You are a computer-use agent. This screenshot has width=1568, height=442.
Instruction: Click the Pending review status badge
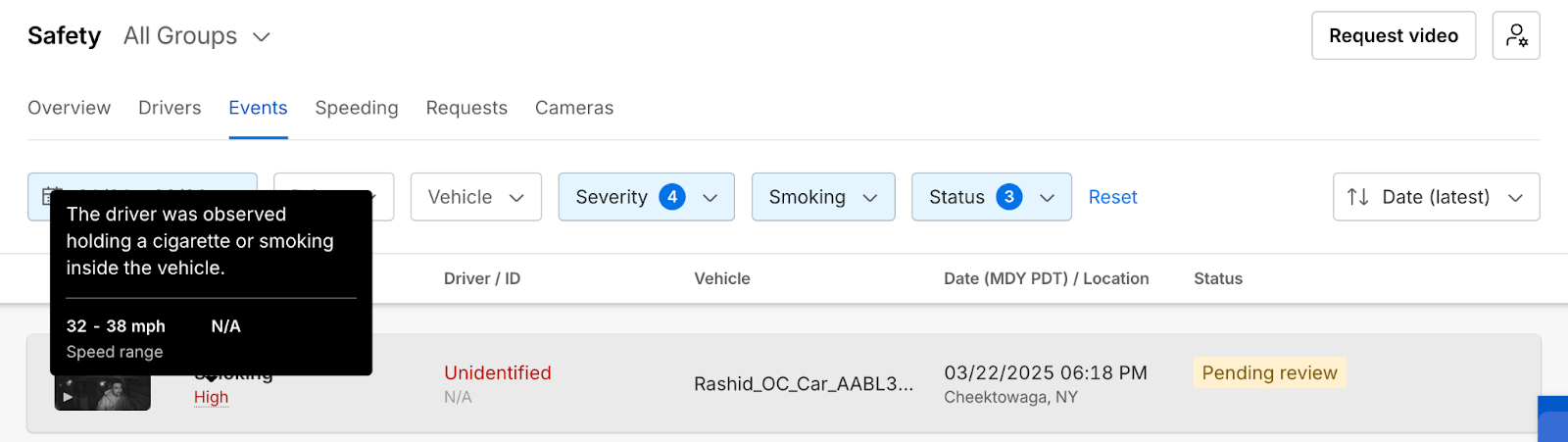point(1269,372)
